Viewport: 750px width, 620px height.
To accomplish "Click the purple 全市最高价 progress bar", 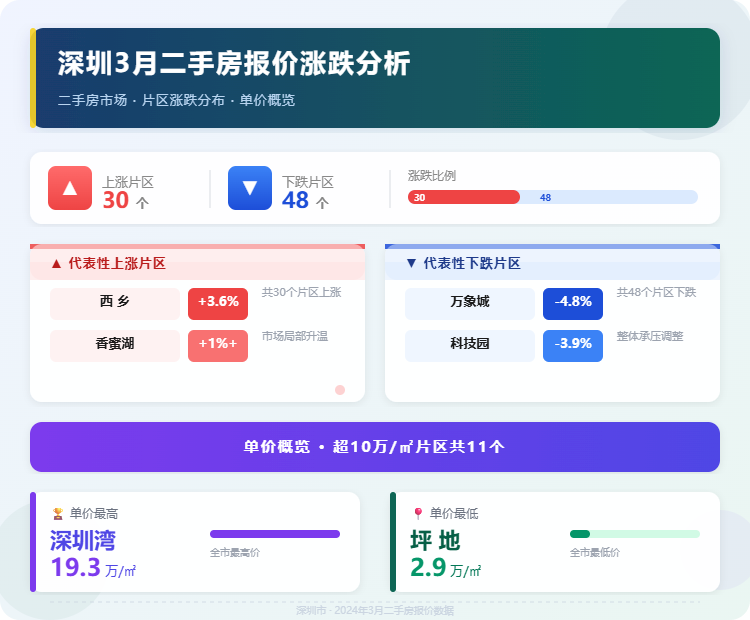I will click(275, 534).
